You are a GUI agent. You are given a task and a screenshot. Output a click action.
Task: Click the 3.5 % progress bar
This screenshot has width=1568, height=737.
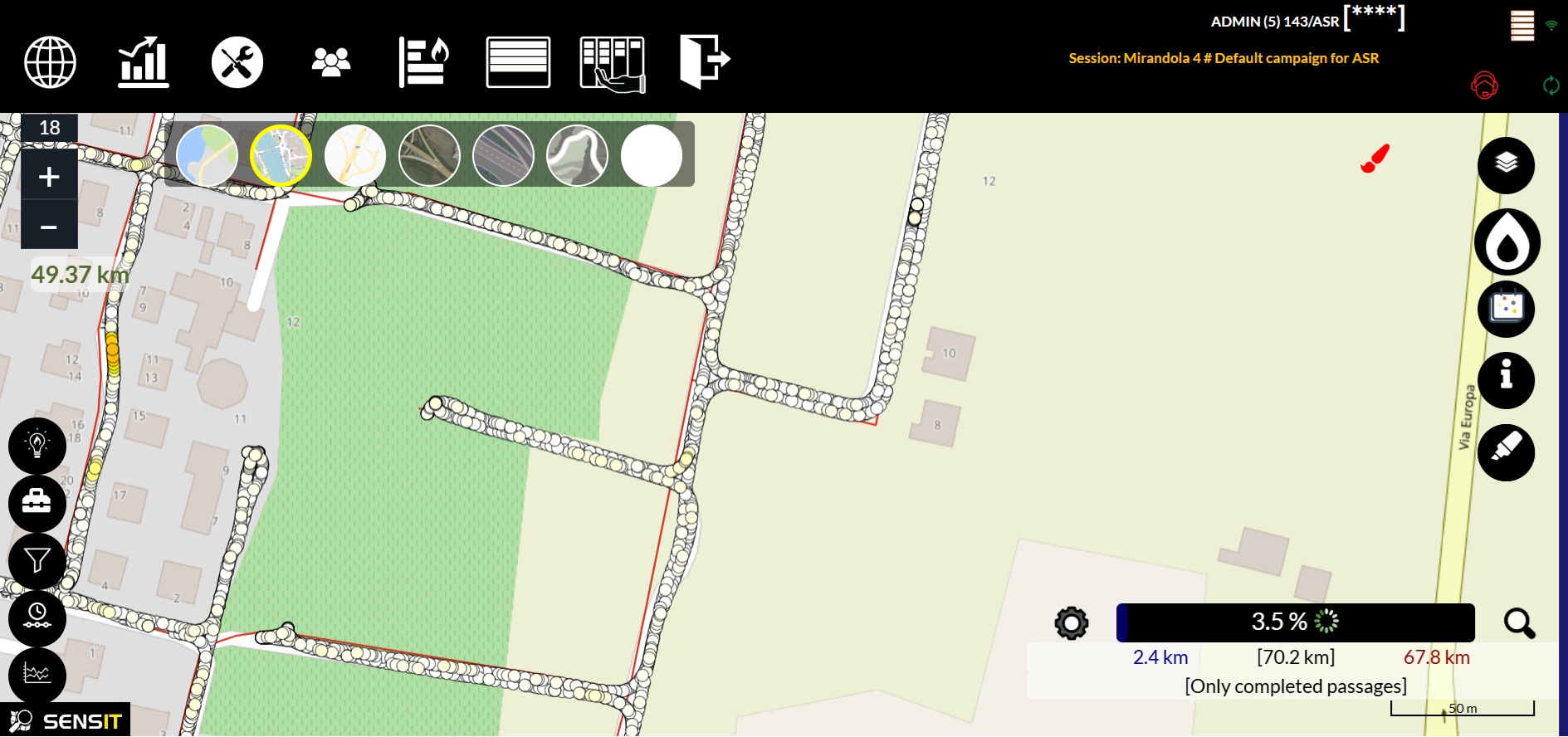click(1296, 622)
